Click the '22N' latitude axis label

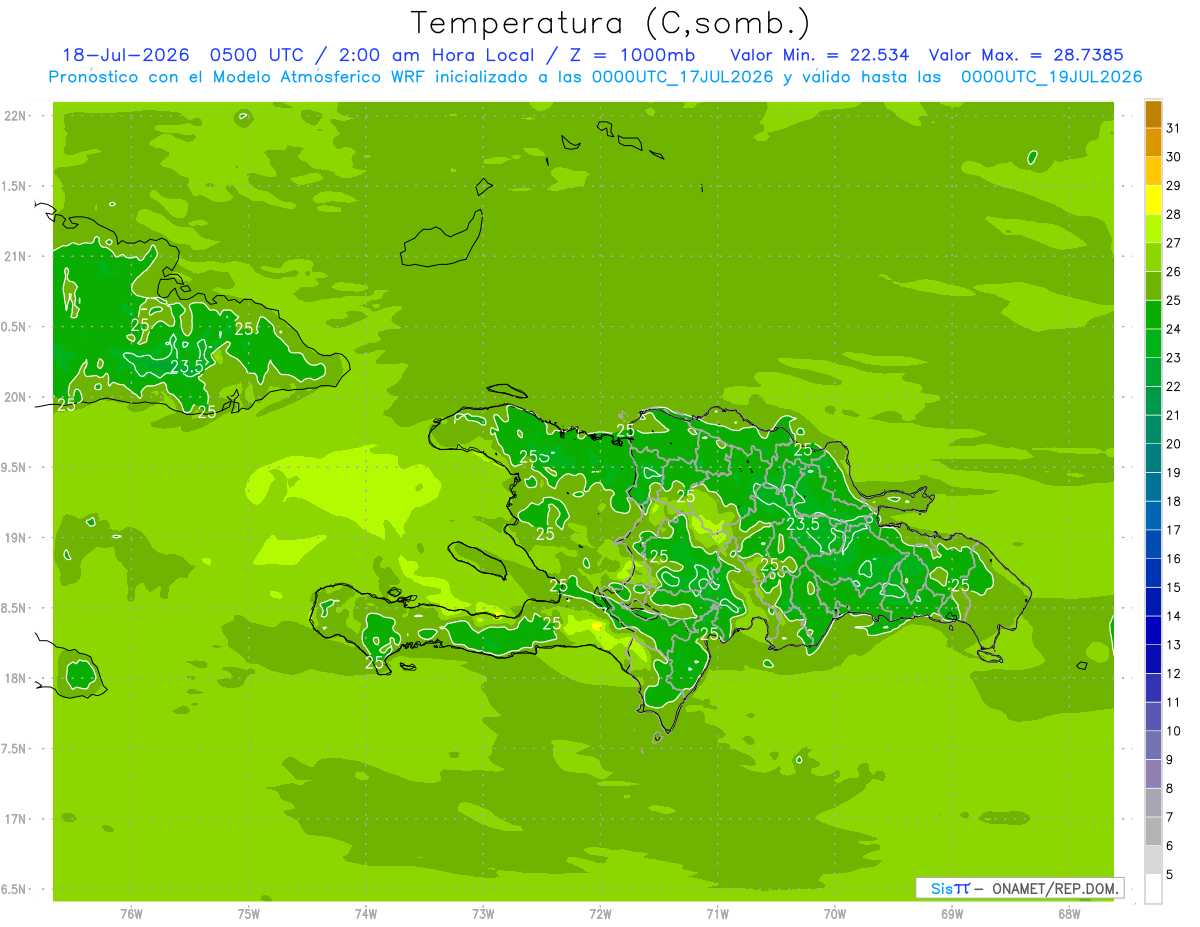click(15, 116)
